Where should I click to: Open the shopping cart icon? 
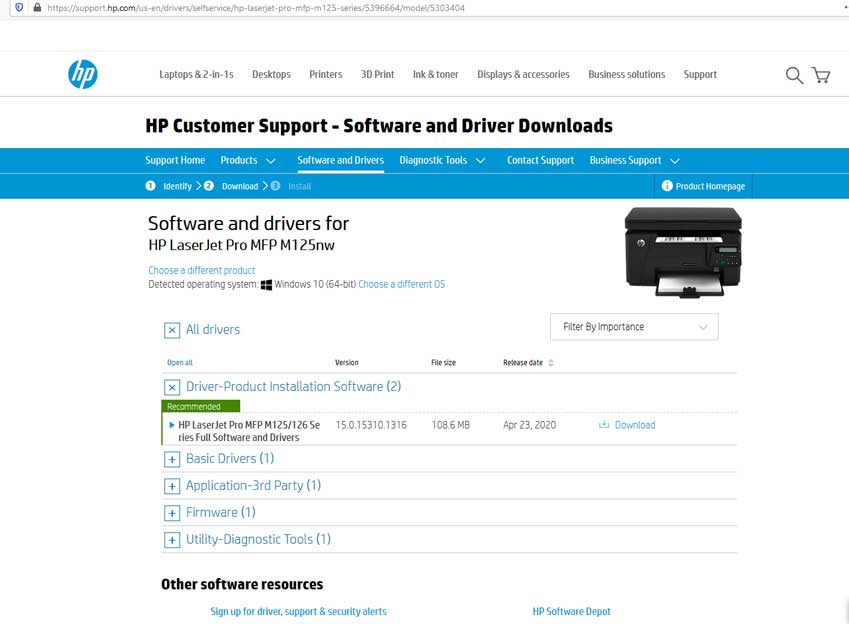tap(821, 75)
